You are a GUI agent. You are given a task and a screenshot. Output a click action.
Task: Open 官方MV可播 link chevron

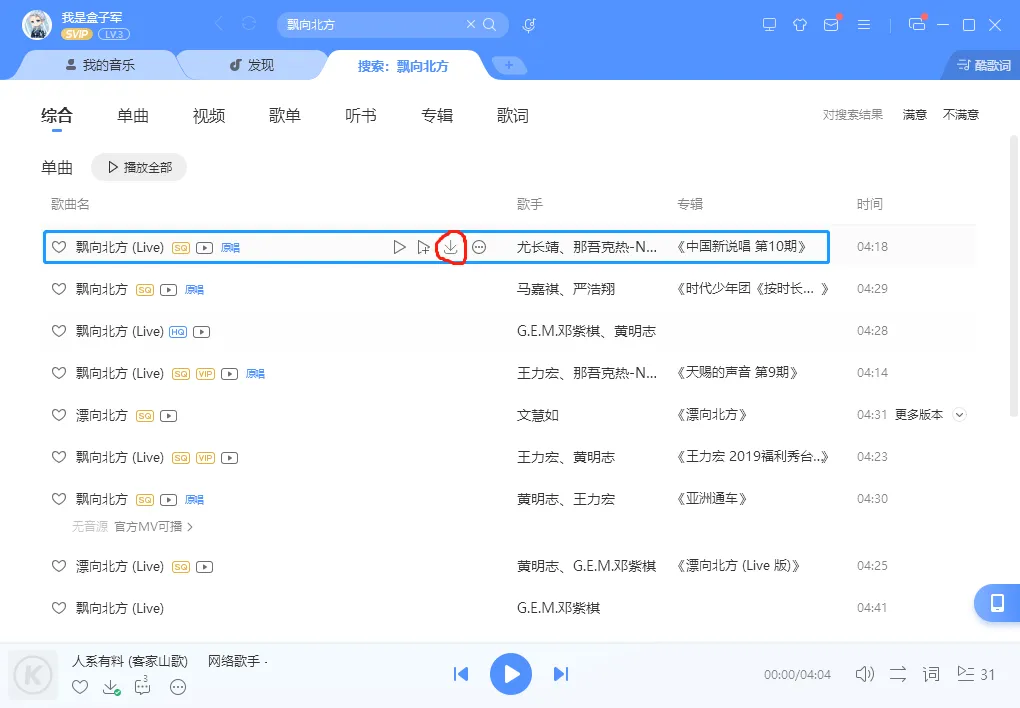(x=190, y=526)
